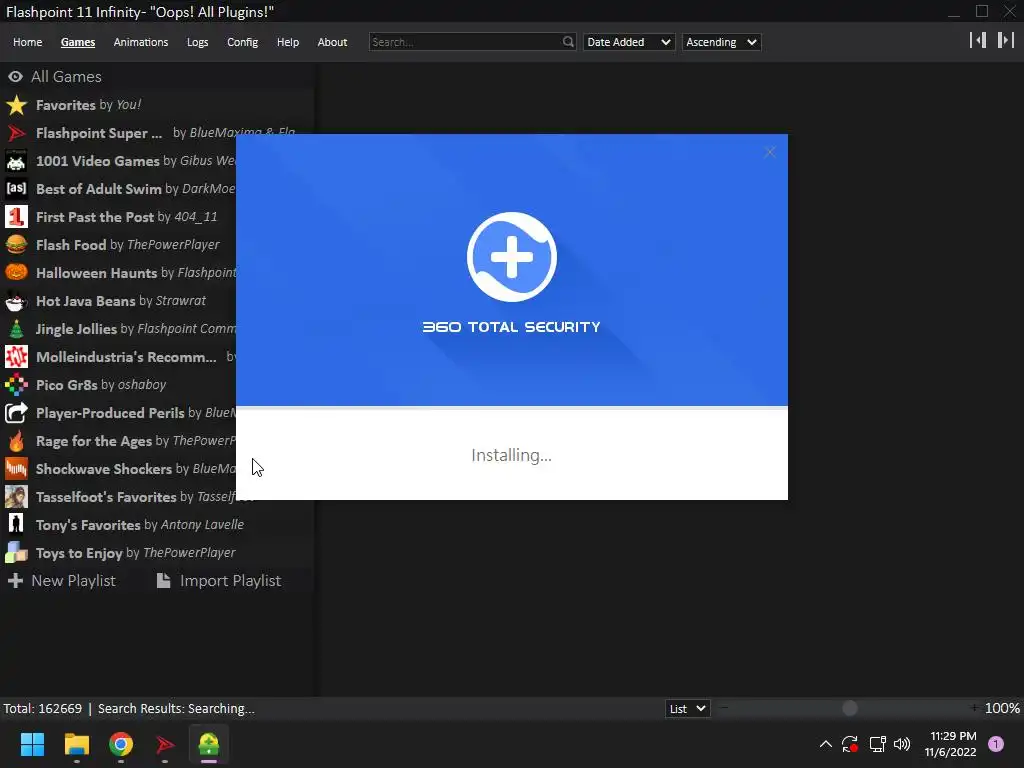Click Flashpoint icon in taskbar

coord(165,744)
